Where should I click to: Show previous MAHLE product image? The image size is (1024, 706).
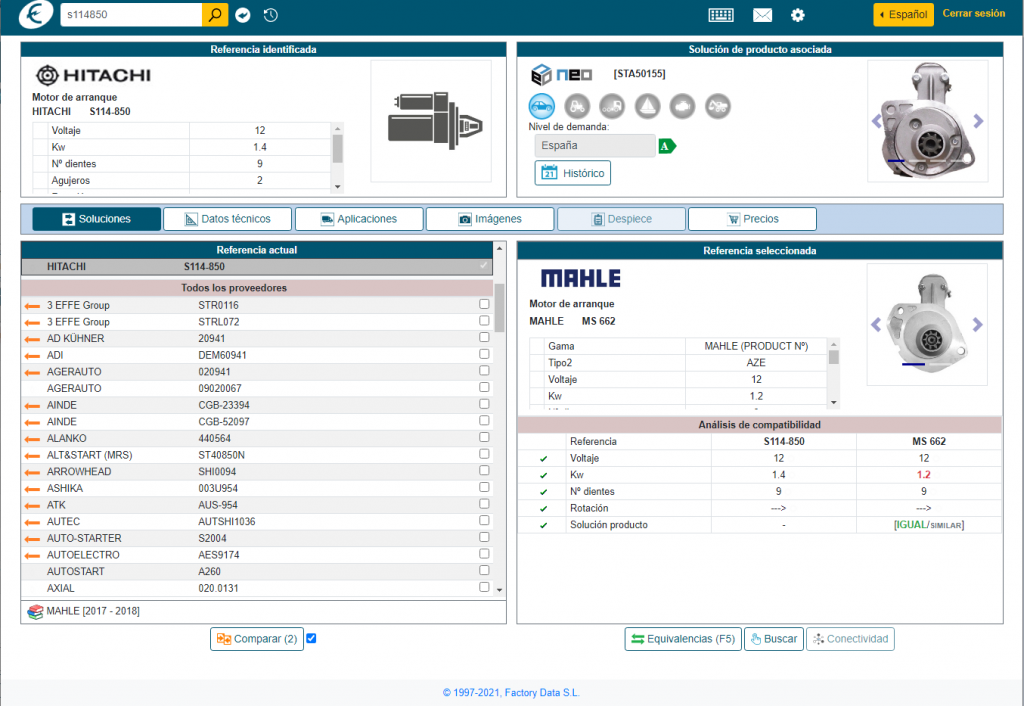876,324
